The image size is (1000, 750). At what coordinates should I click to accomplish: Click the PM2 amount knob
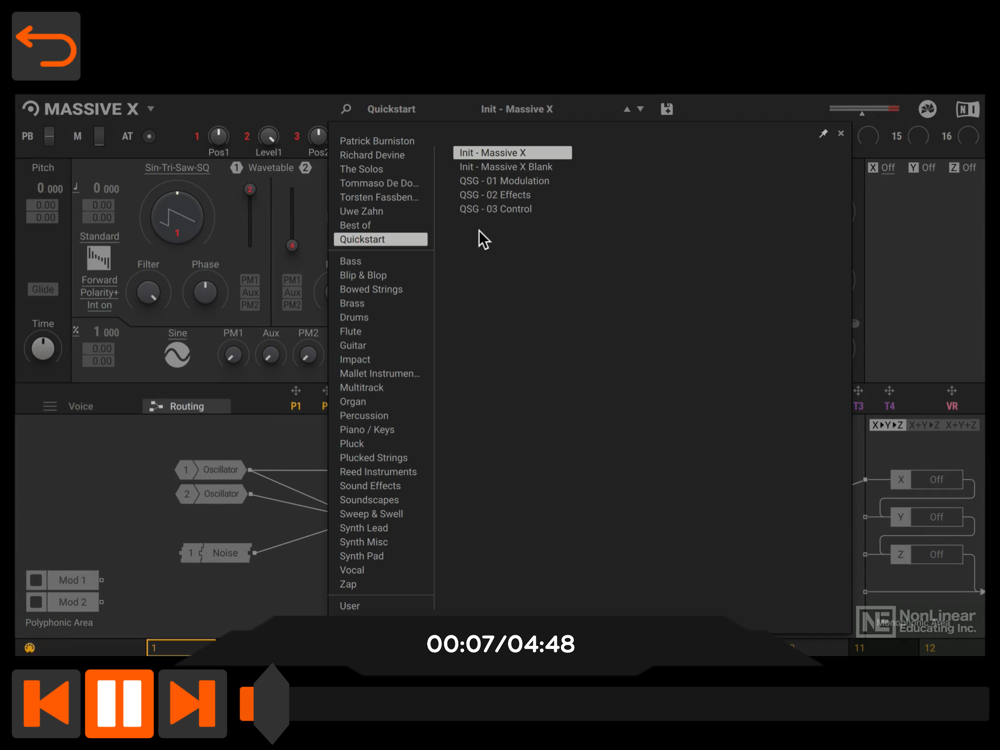(x=308, y=355)
